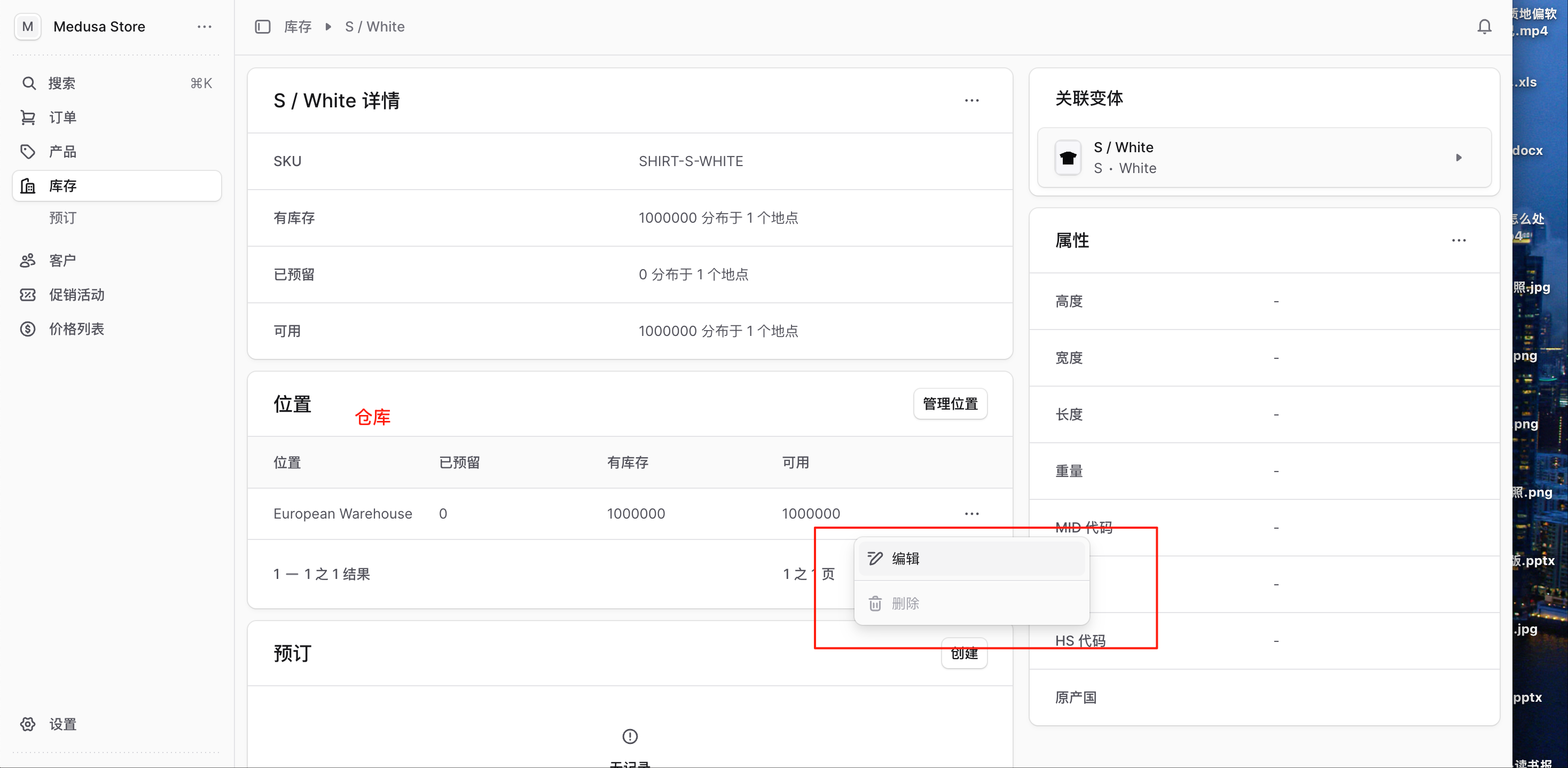Click the 已预留 0 分布于 1 个地点 value
This screenshot has width=1568, height=768.
[x=693, y=275]
